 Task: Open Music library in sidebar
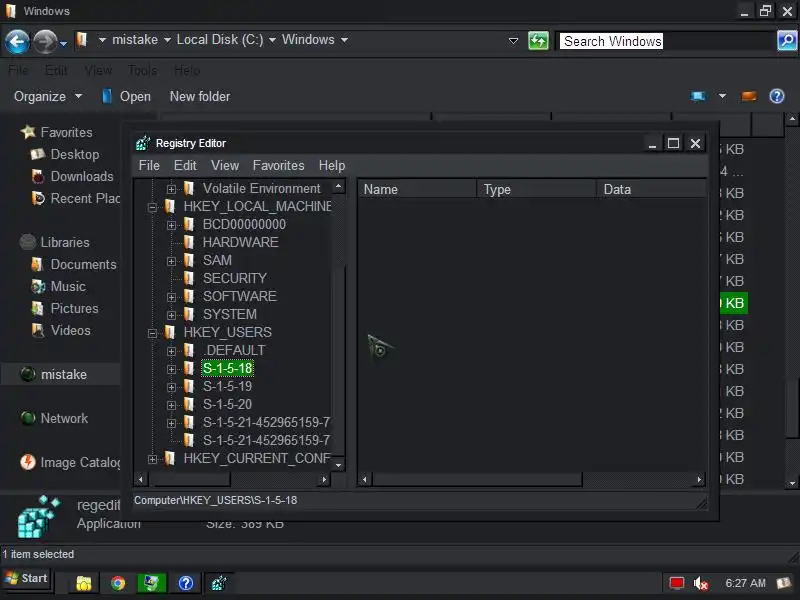coord(68,286)
